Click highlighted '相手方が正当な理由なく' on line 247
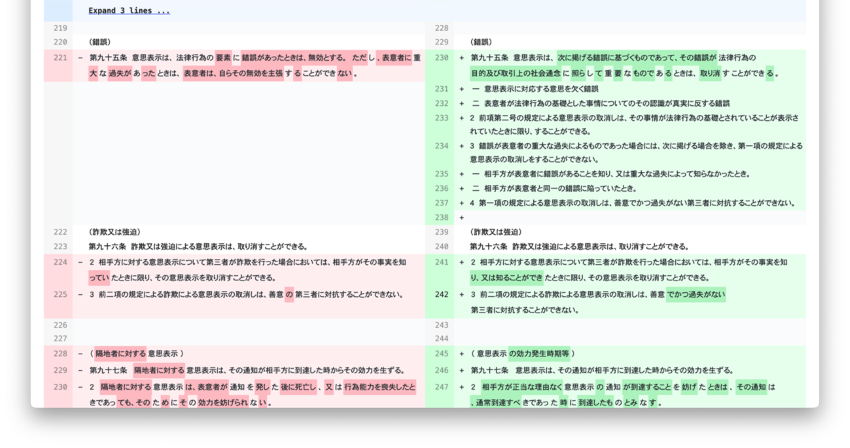The image size is (850, 448). pos(522,388)
